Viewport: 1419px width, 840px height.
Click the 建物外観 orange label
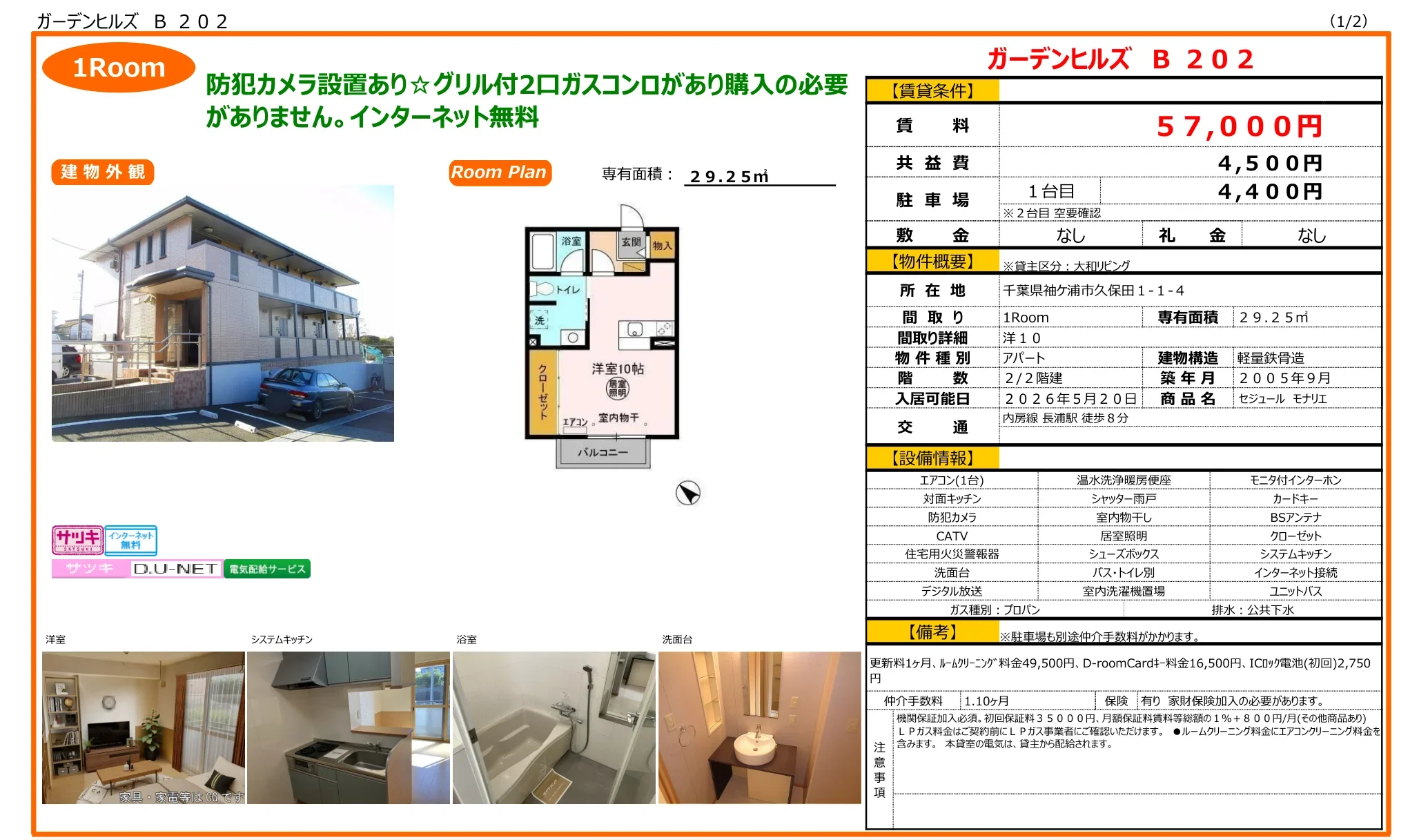[x=102, y=172]
